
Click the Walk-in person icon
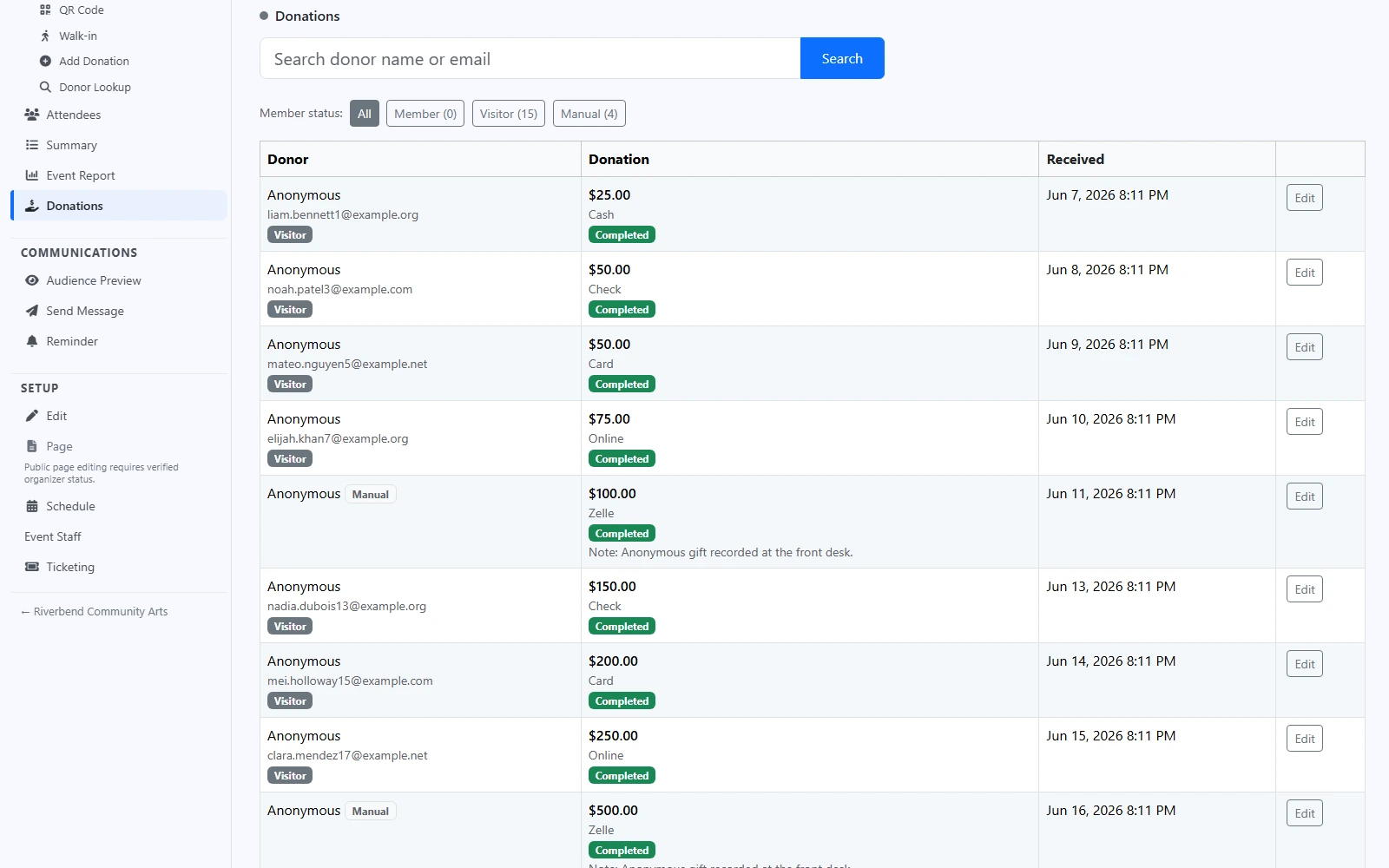45,36
